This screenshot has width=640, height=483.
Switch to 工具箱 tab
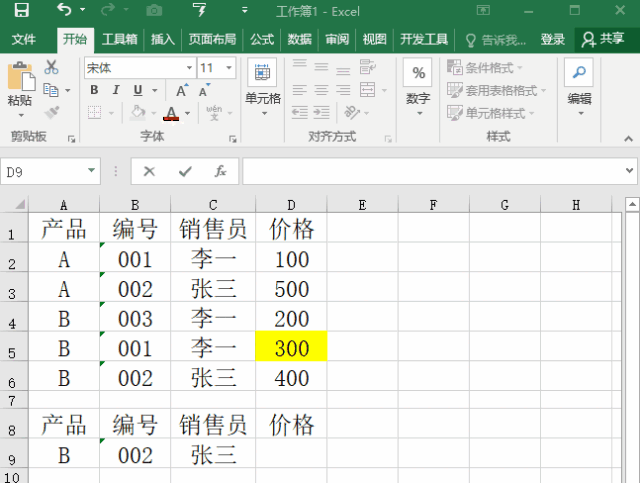(x=119, y=39)
